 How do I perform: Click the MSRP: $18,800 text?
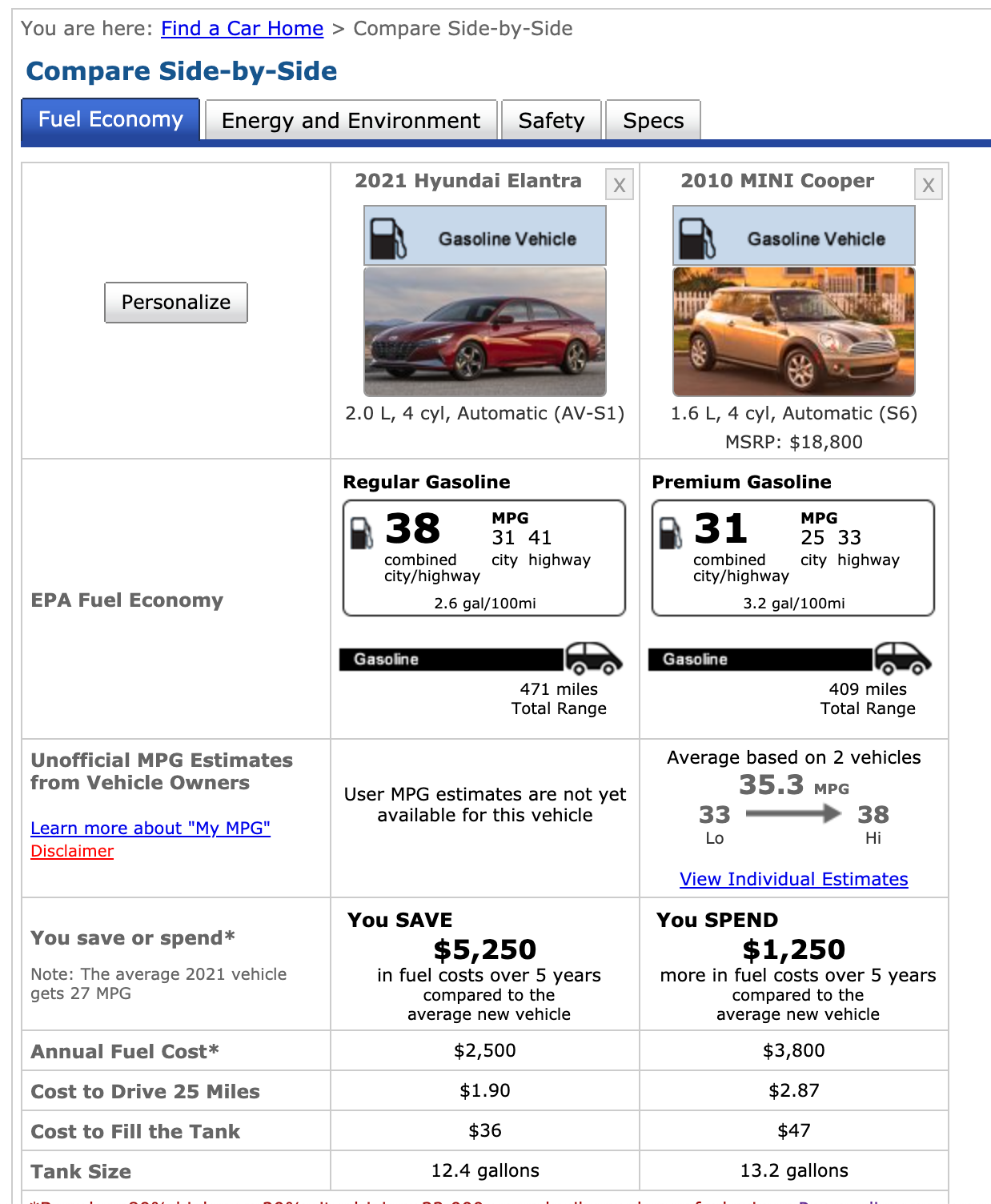(794, 442)
